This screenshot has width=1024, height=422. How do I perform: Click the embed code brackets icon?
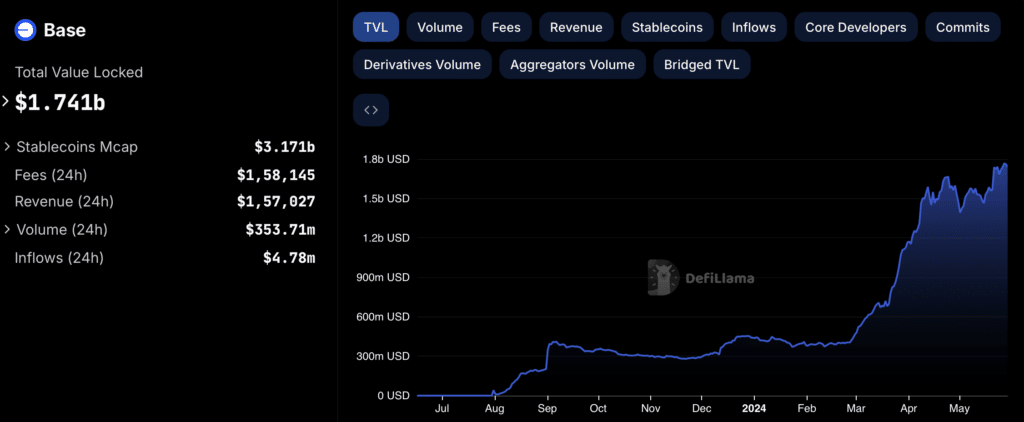(x=371, y=110)
